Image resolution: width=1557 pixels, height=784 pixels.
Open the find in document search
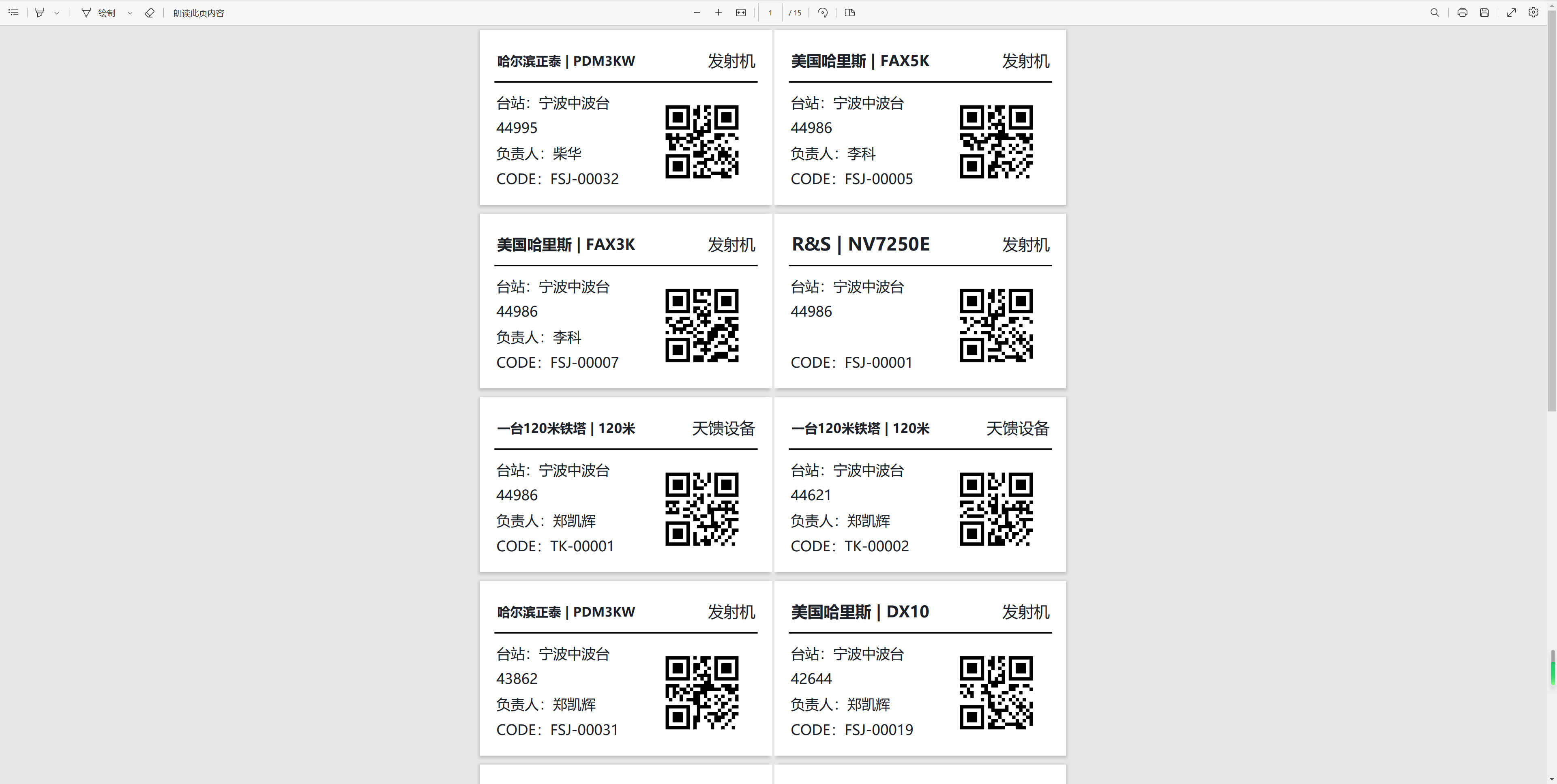(x=1434, y=13)
